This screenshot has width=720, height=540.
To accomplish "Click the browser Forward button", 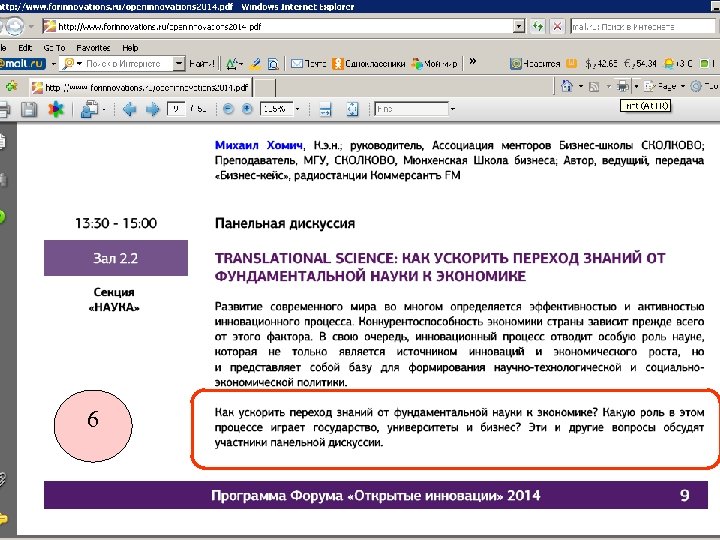I will click(14, 26).
